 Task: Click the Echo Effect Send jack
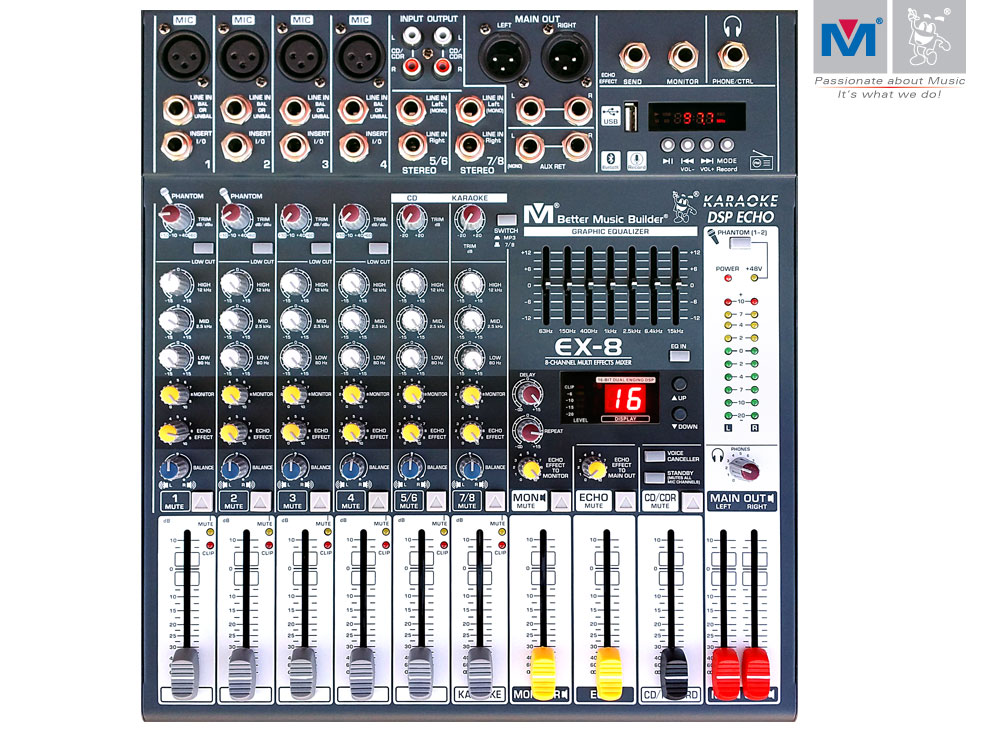coord(634,57)
